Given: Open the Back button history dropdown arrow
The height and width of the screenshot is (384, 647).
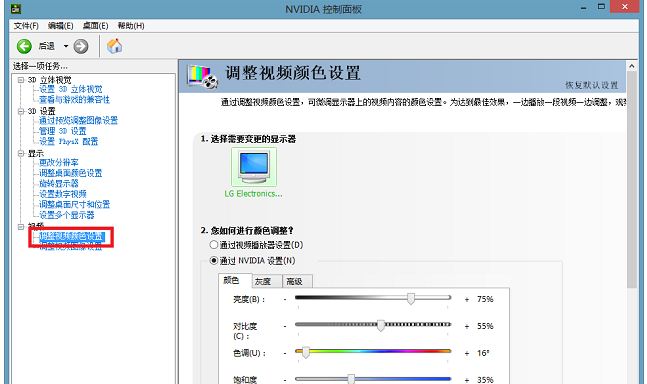Looking at the screenshot, I should point(66,46).
